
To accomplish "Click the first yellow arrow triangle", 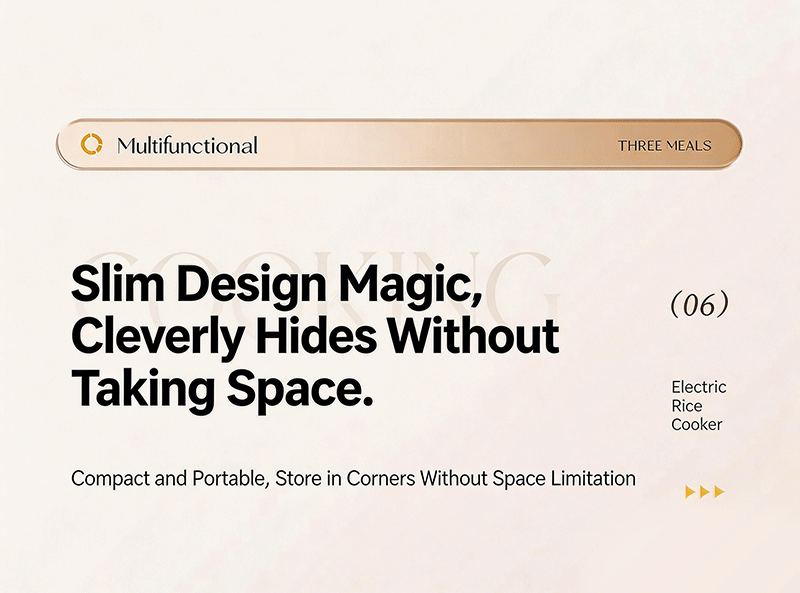I will click(x=690, y=491).
